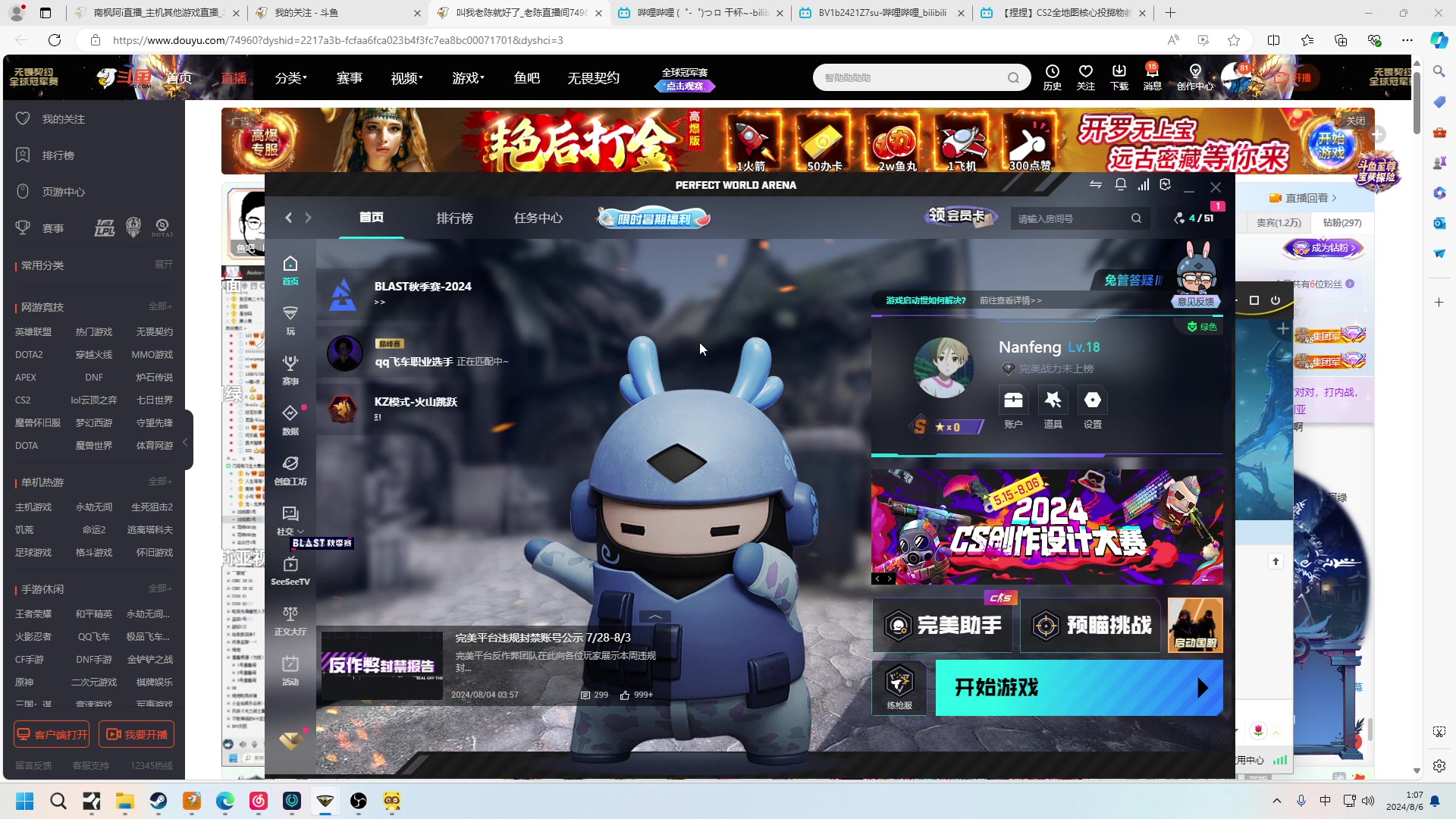1456x819 pixels.
Task: Click Windows Start button
Action: 25,801
